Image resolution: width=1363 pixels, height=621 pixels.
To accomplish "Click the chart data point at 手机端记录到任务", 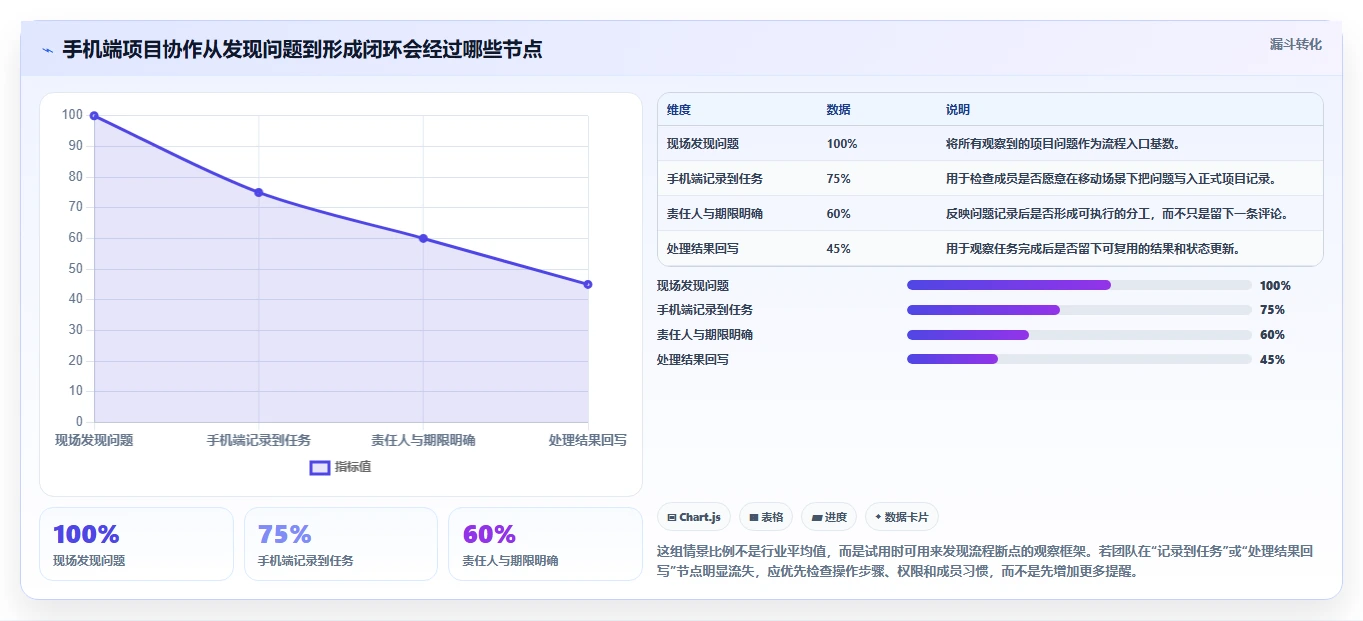I will click(259, 192).
